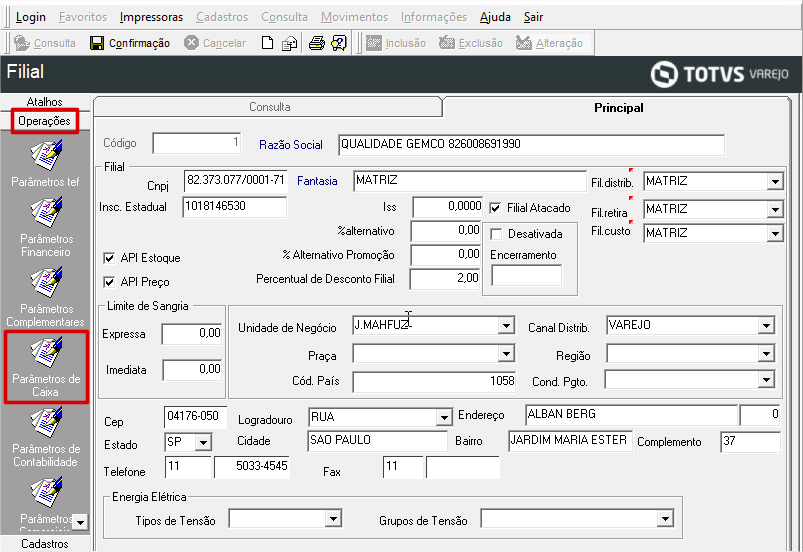Expand the Fil.distrib. dropdown
Viewport: 803px width, 552px height.
pyautogui.click(x=775, y=181)
